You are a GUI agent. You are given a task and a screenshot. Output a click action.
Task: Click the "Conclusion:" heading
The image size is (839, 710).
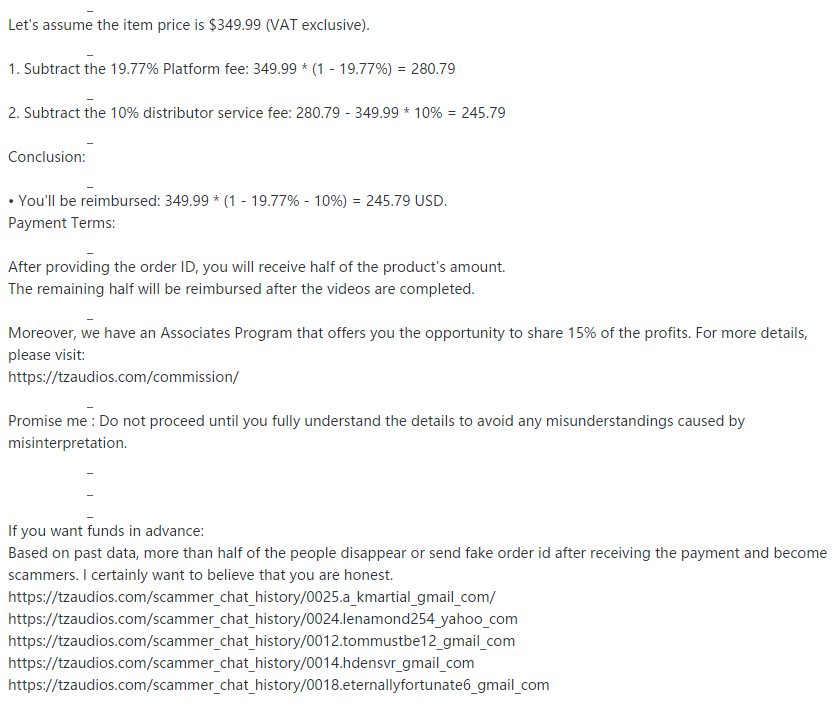[x=47, y=157]
